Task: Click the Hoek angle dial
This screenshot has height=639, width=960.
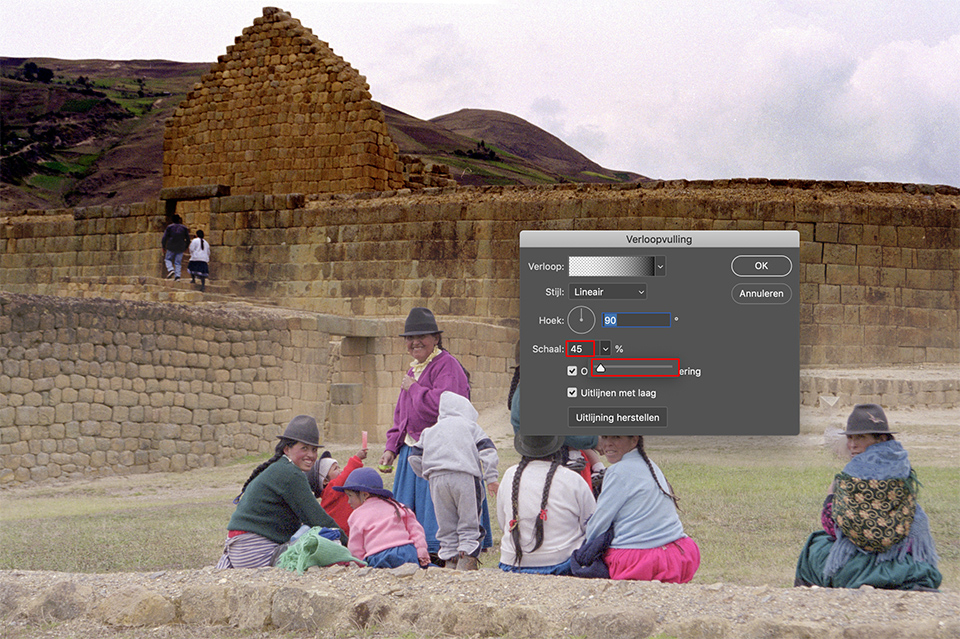Action: 581,320
